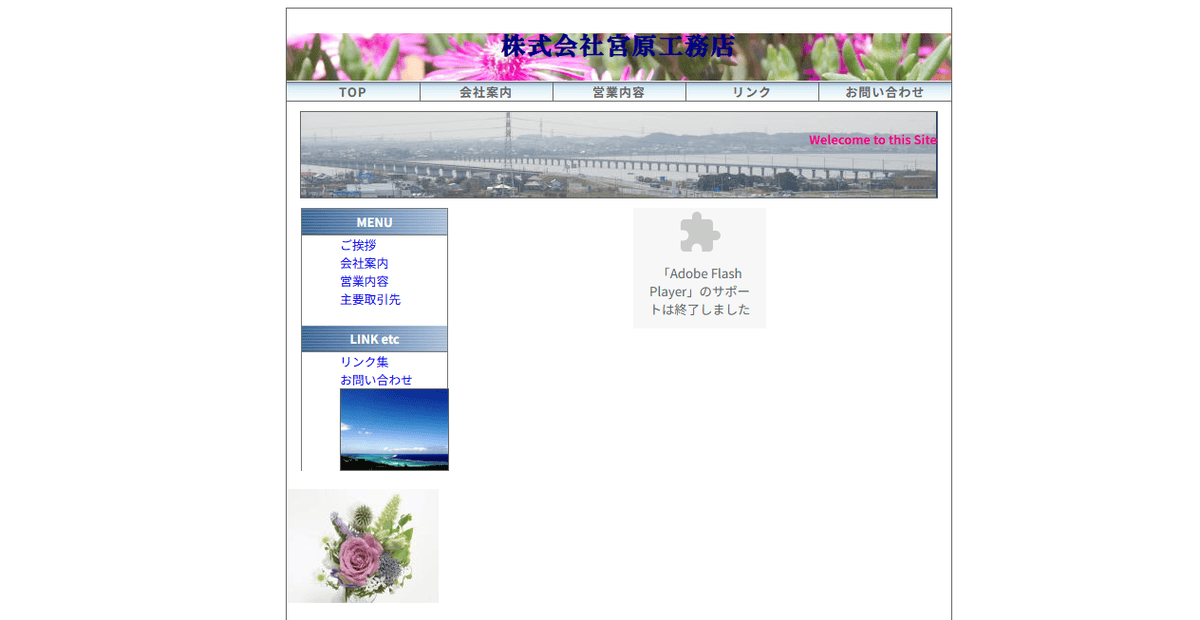This screenshot has height=620, width=1200.
Task: Open the 主要取引先 page
Action: click(369, 299)
